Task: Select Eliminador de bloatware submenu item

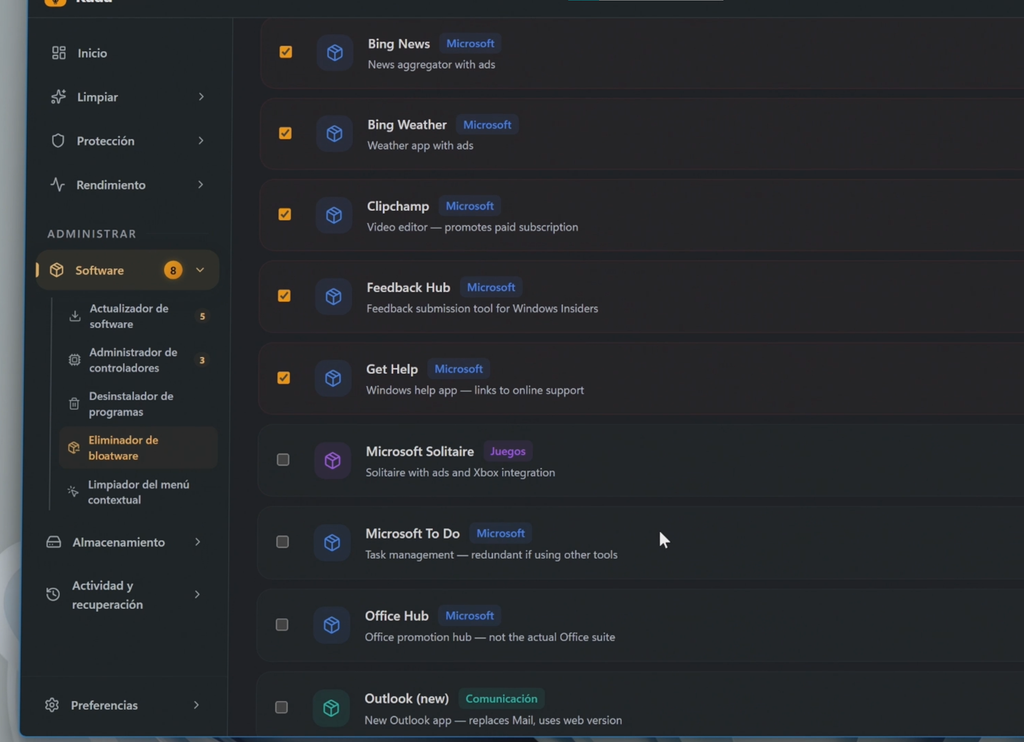Action: [x=138, y=447]
